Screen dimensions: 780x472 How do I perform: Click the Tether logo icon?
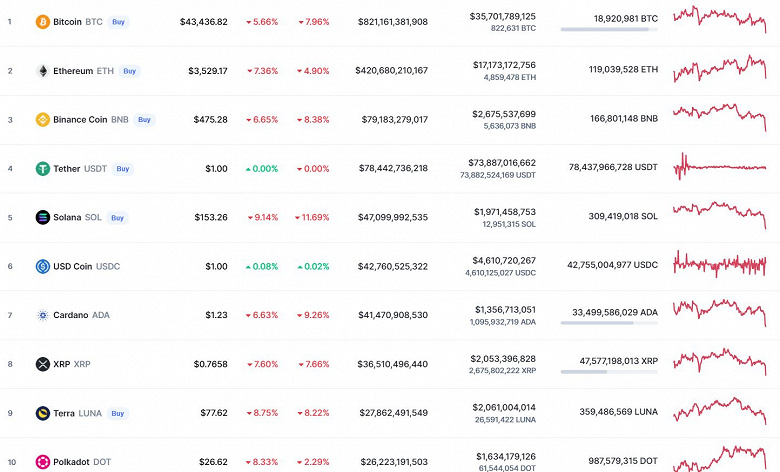pyautogui.click(x=43, y=169)
